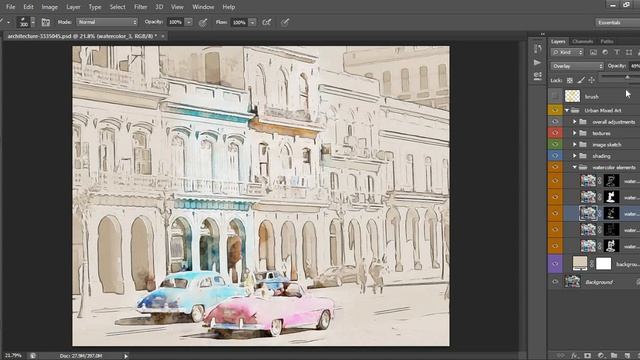
Task: Hide the purple background fill layer
Action: point(555,264)
